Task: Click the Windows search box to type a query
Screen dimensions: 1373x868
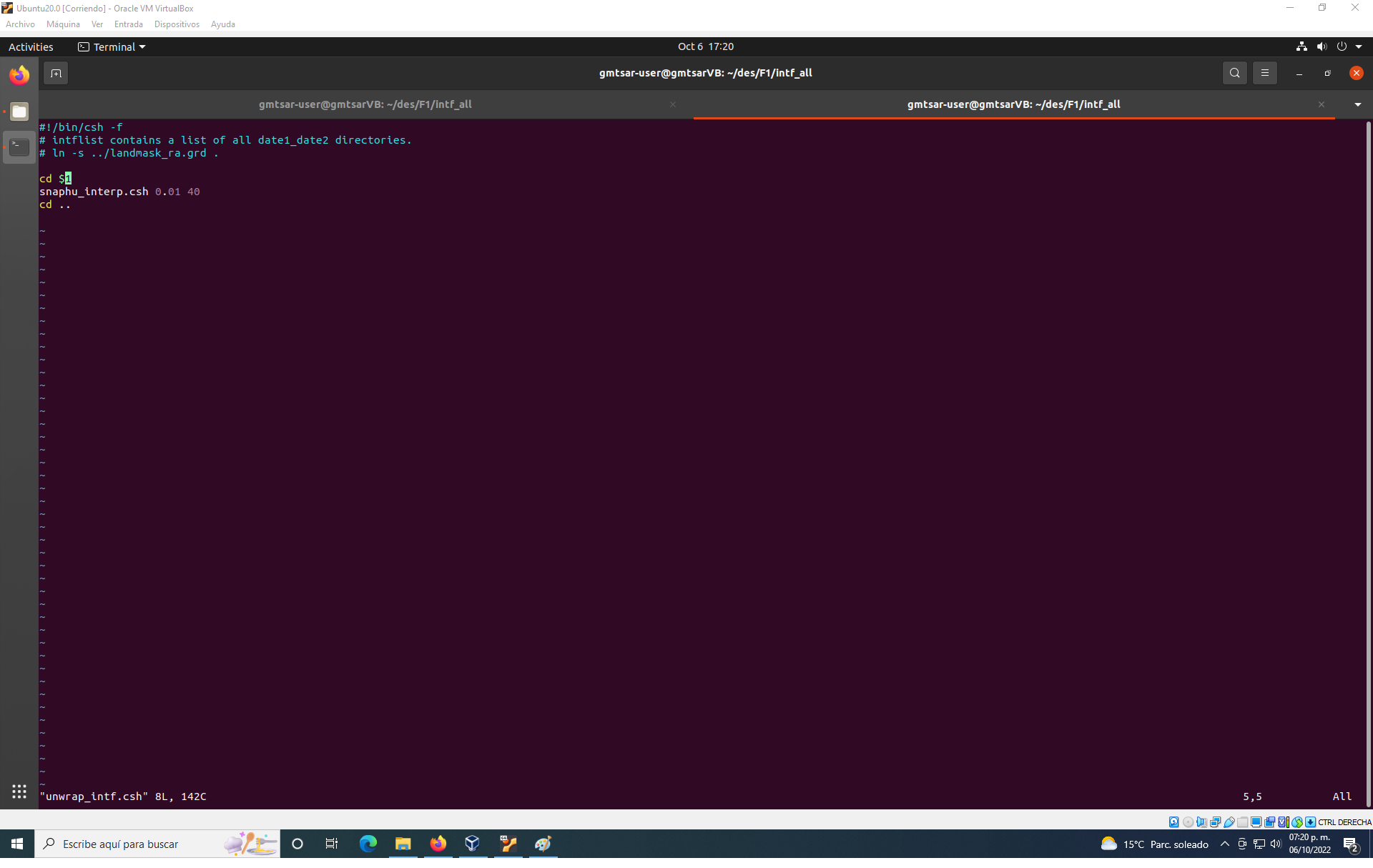Action: (129, 844)
